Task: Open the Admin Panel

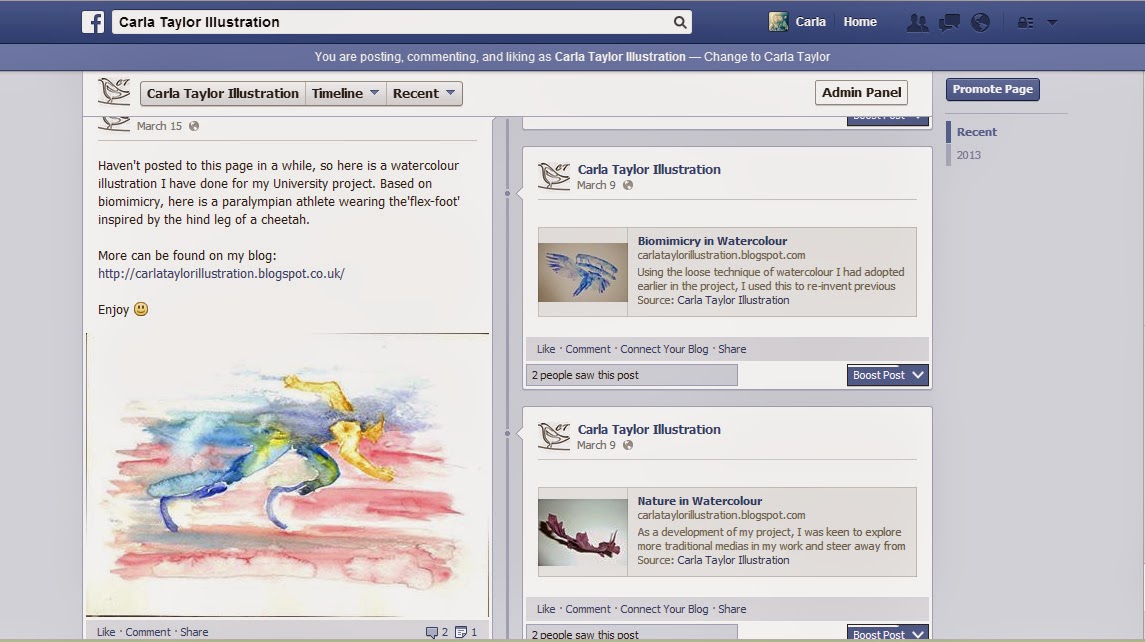Action: tap(861, 92)
